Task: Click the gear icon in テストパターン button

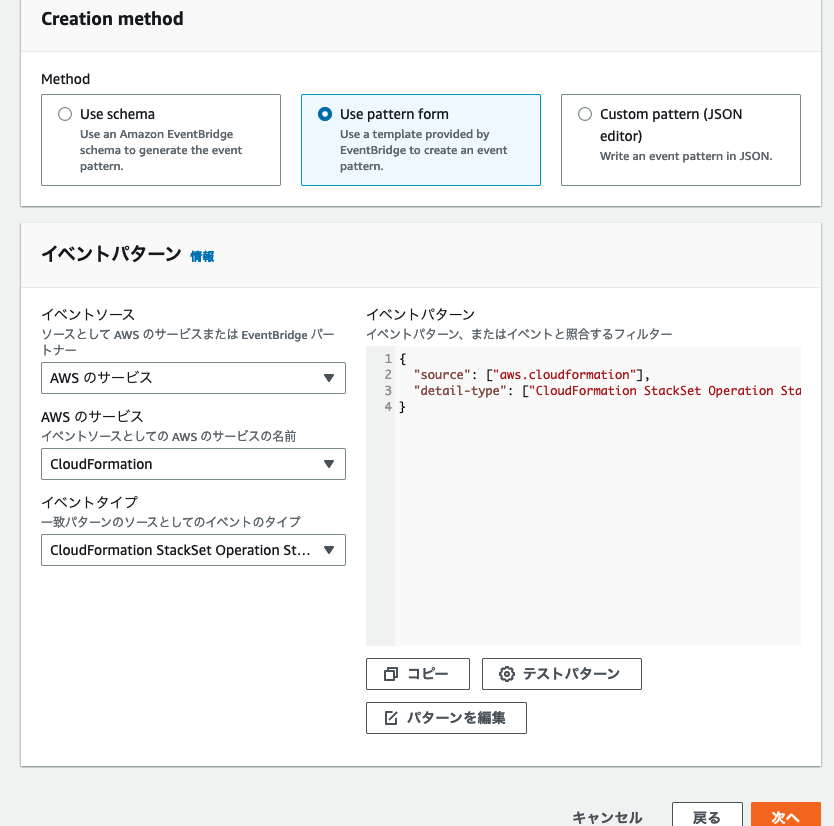Action: (507, 674)
